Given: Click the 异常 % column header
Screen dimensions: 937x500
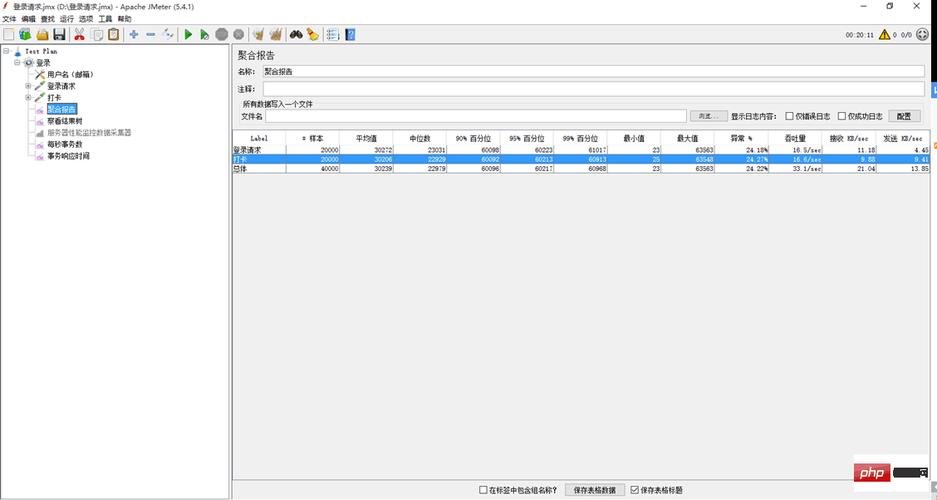Looking at the screenshot, I should coord(742,138).
